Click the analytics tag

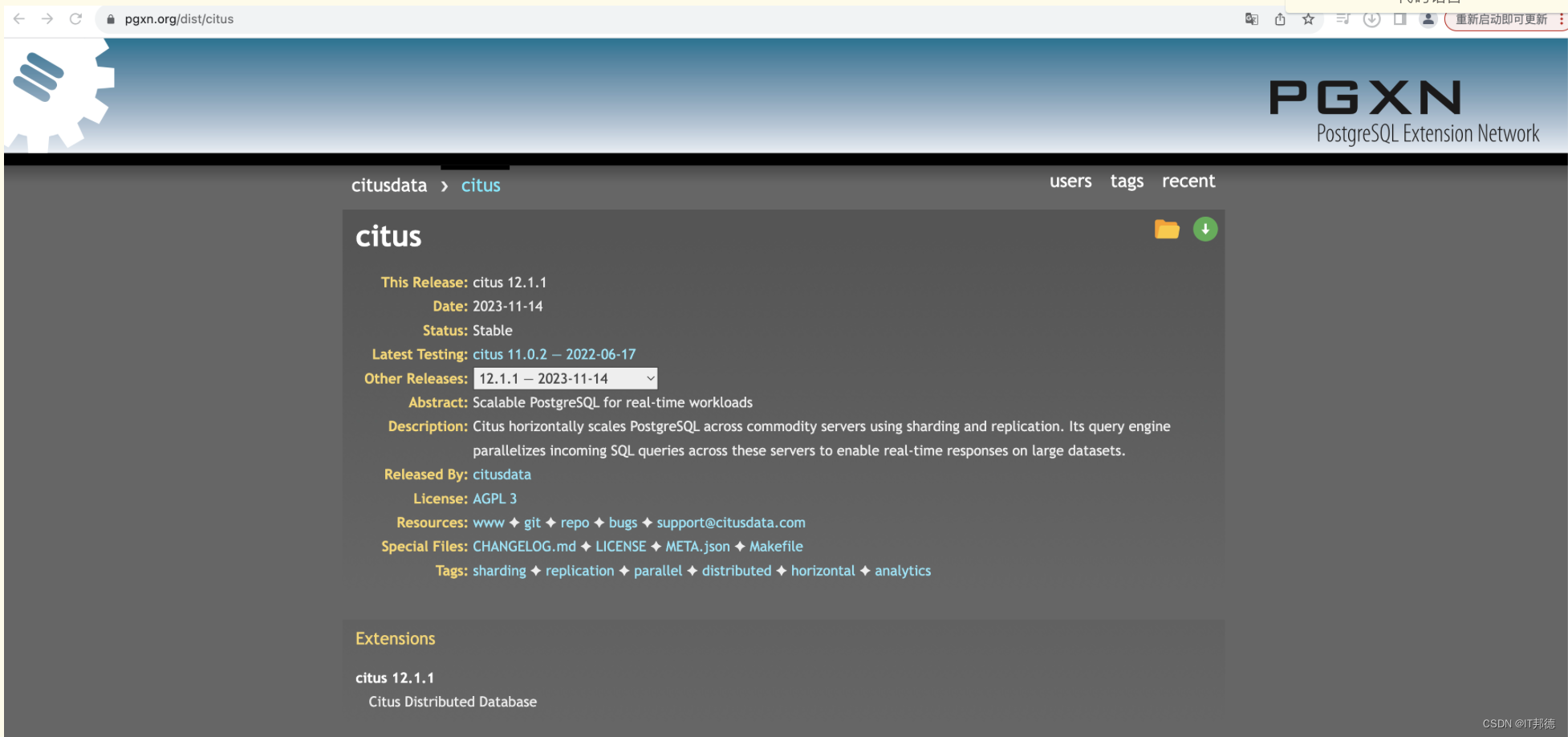903,571
